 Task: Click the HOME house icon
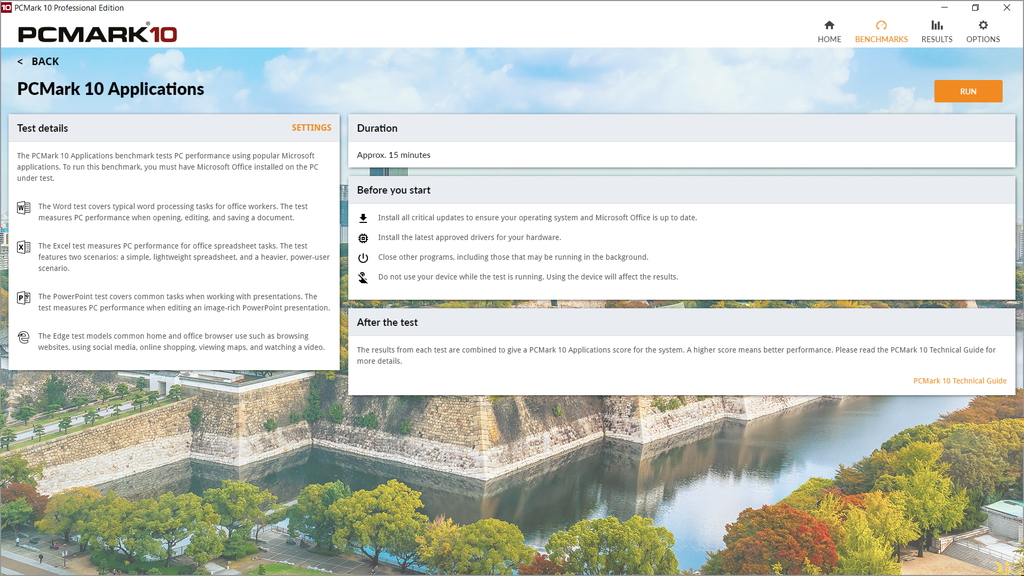pos(829,25)
